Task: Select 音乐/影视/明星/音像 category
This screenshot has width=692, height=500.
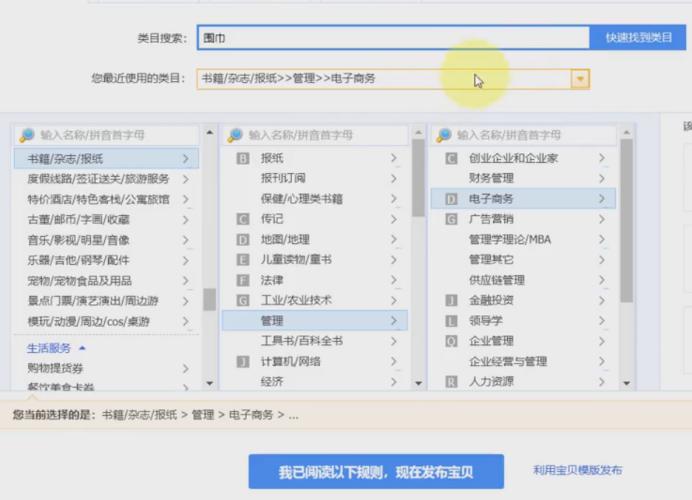Action: point(106,240)
